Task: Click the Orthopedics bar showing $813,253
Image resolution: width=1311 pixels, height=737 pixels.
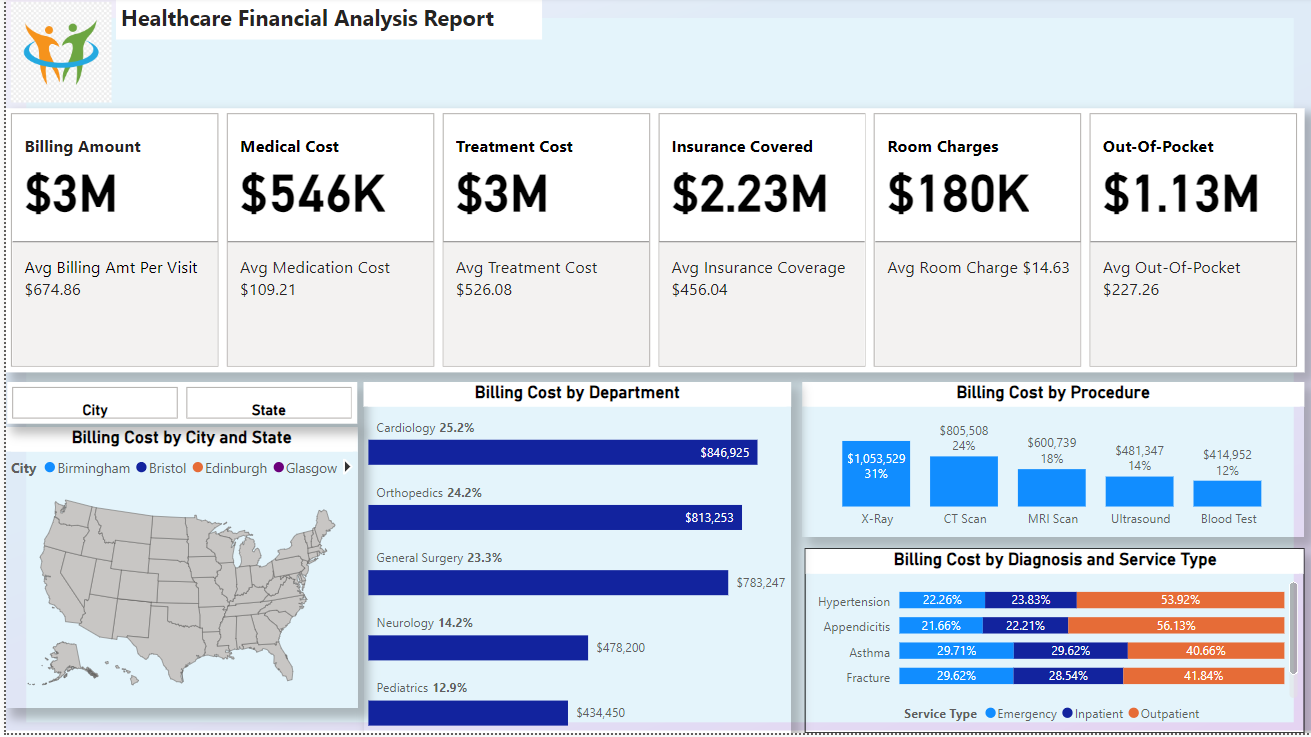Action: pos(554,517)
